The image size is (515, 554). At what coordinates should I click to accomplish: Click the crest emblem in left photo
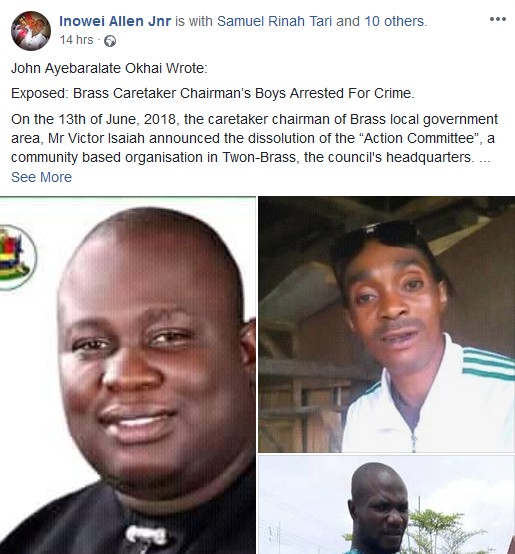click(x=17, y=257)
